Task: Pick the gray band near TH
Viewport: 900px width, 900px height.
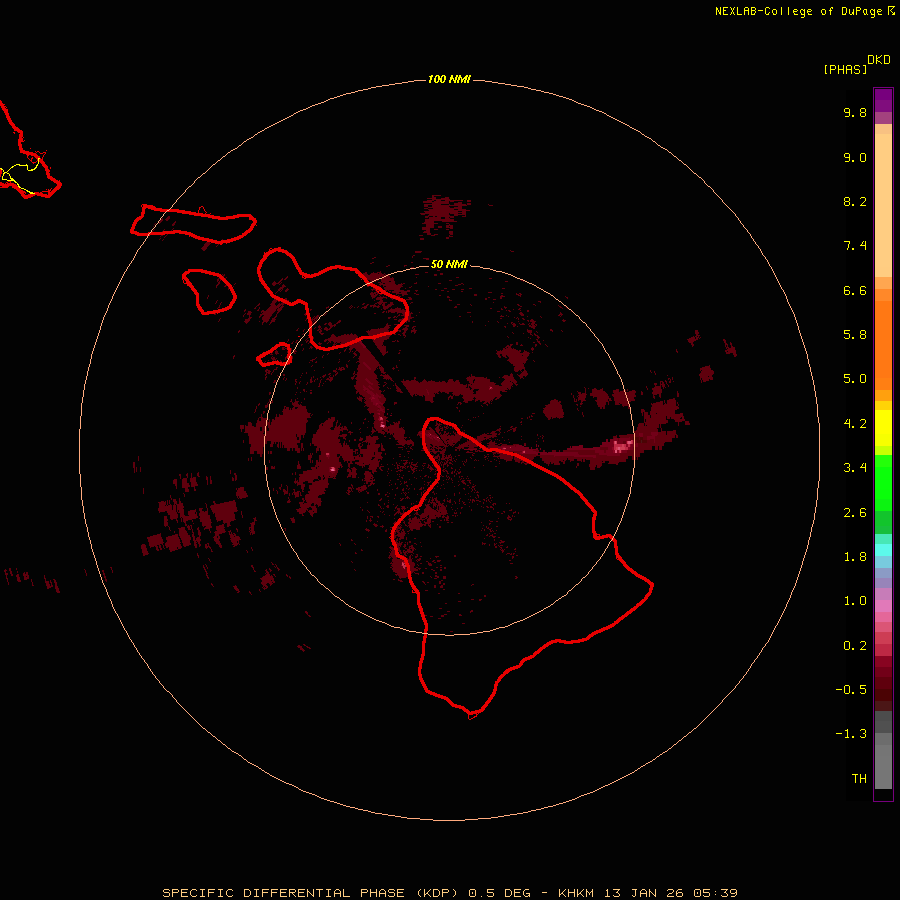Action: 883,767
